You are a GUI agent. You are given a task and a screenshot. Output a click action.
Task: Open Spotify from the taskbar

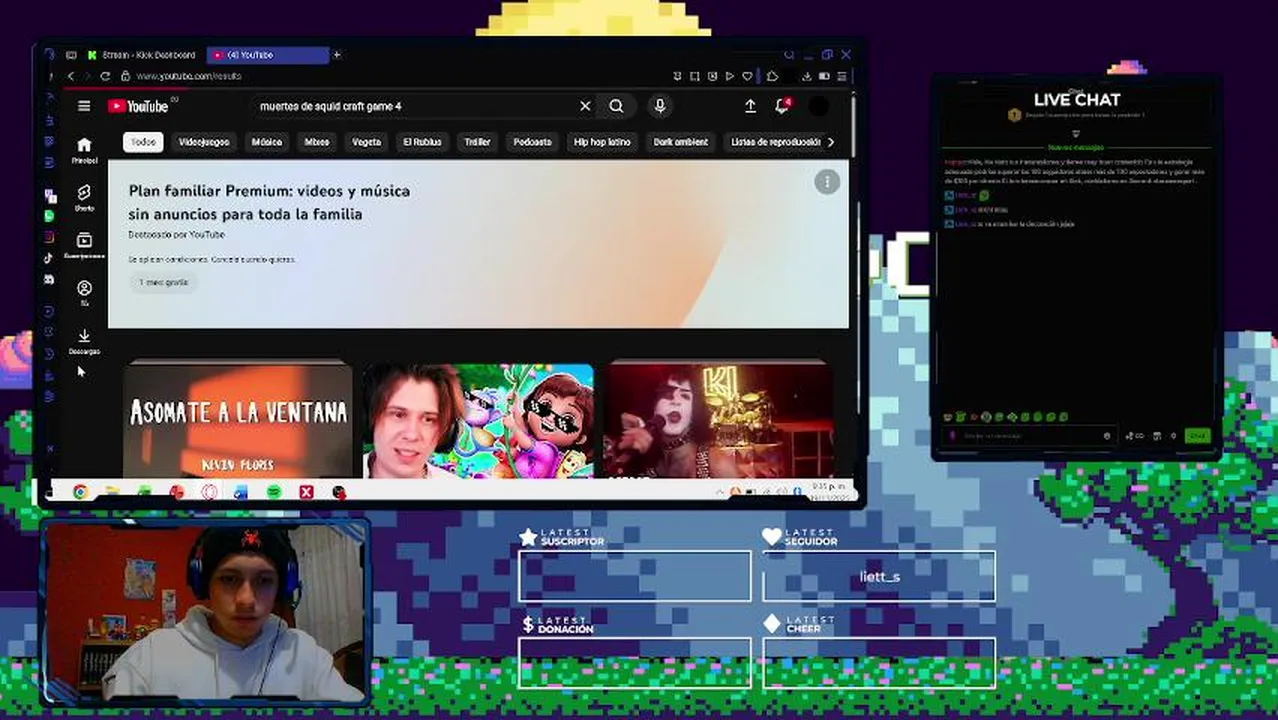point(274,492)
